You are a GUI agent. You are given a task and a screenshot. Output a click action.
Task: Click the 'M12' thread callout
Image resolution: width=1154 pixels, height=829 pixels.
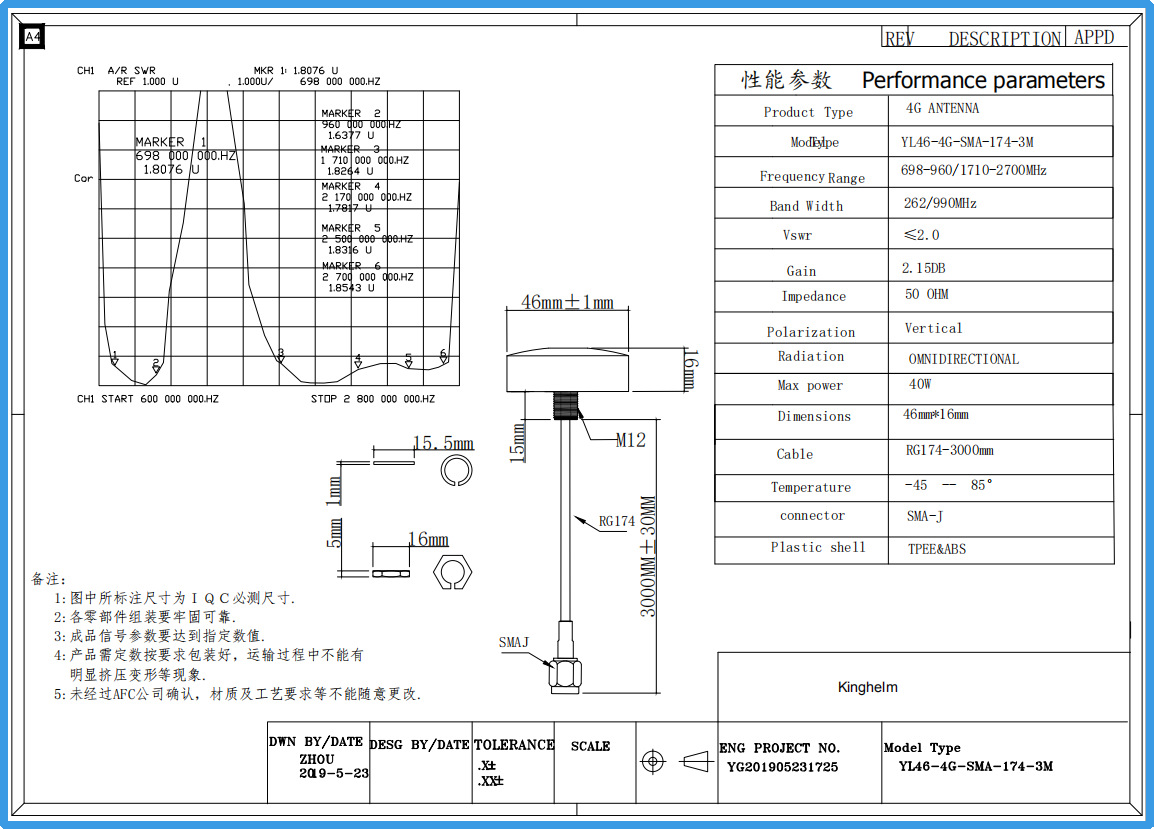click(x=631, y=440)
